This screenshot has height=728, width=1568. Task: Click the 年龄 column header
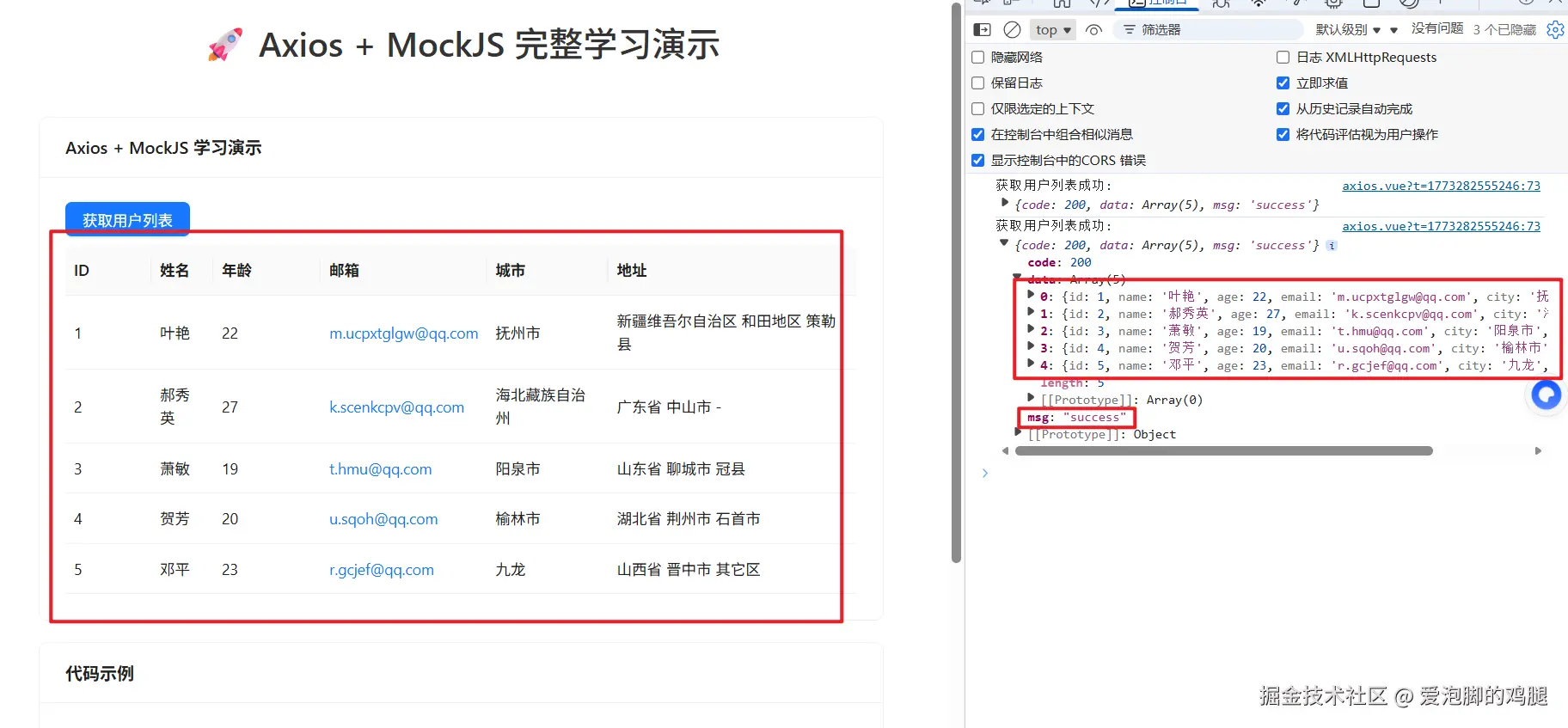(236, 271)
